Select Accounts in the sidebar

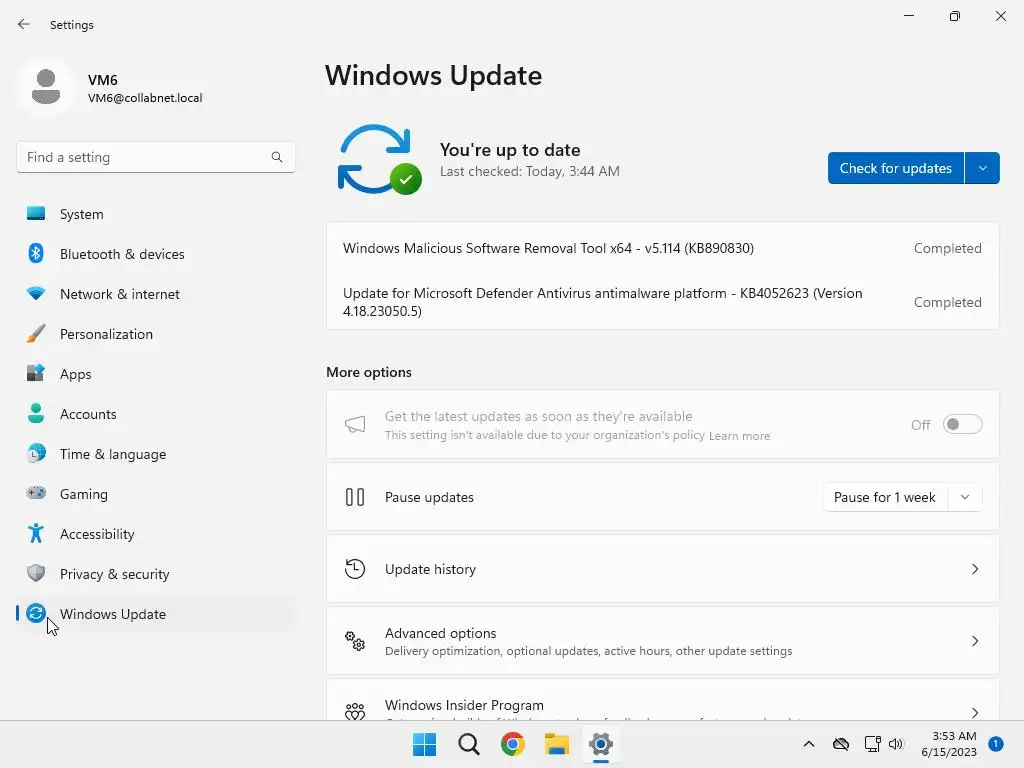[x=155, y=414]
